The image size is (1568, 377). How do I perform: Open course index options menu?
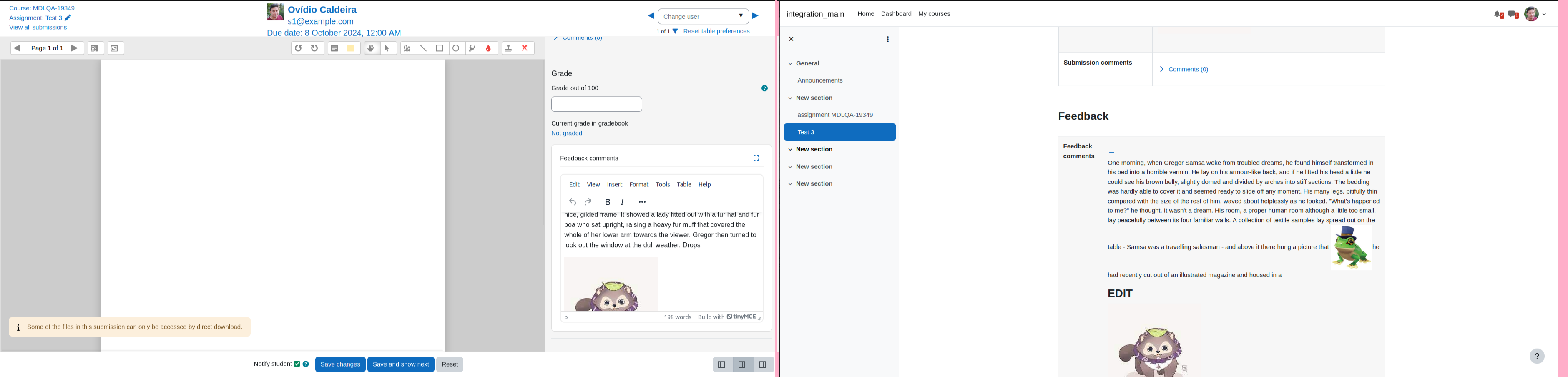tap(887, 40)
